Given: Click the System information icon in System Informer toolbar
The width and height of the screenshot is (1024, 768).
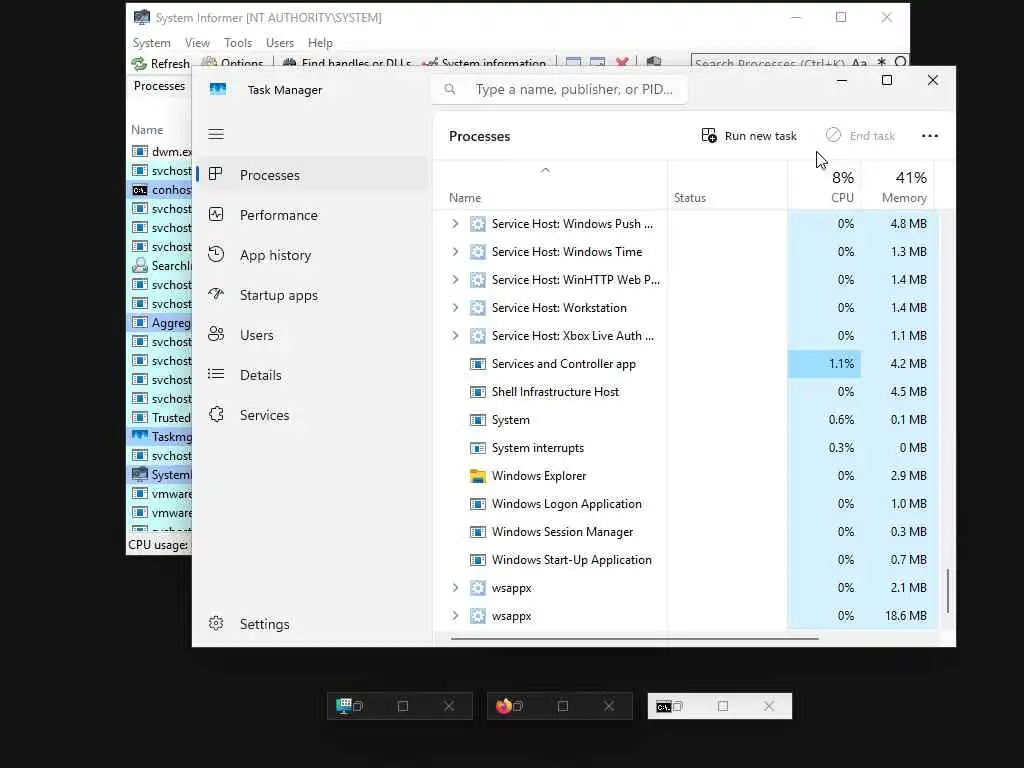Looking at the screenshot, I should point(429,63).
